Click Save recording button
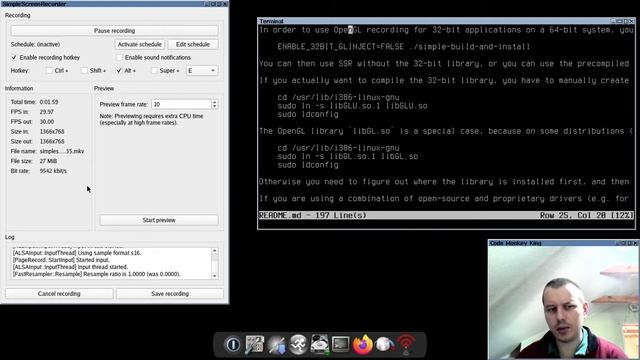The image size is (640, 360). coord(170,293)
